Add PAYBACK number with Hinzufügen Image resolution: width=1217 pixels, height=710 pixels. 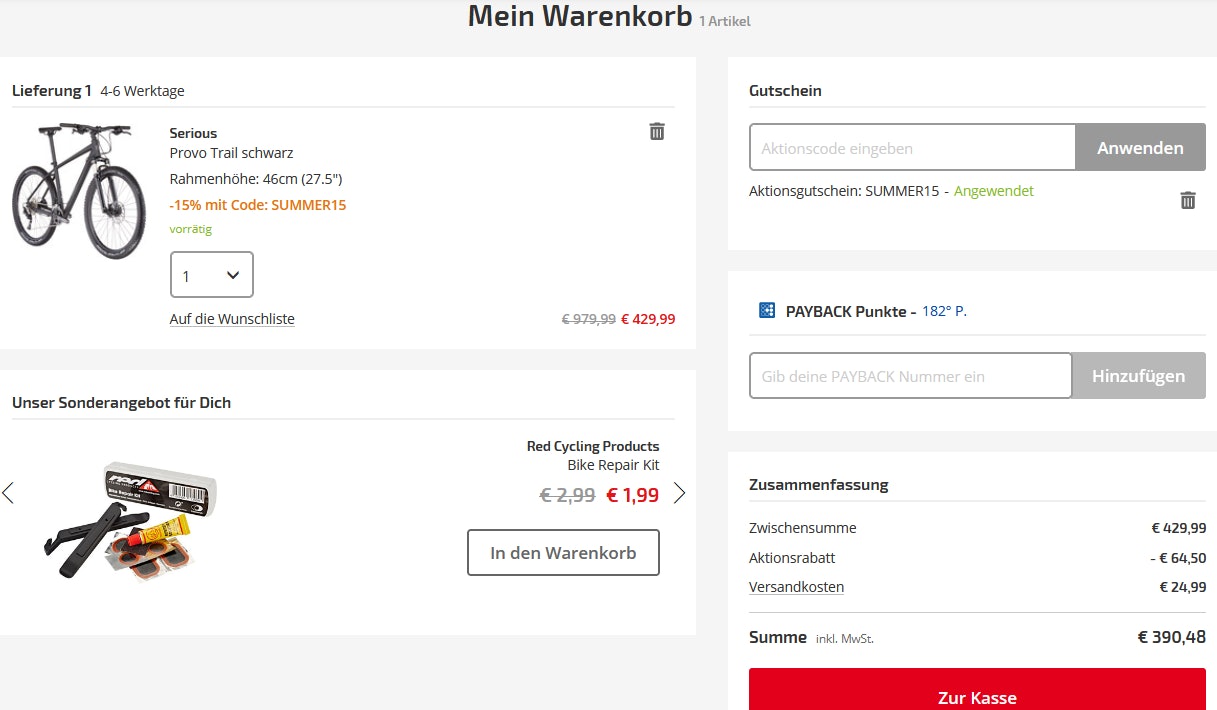(1139, 375)
